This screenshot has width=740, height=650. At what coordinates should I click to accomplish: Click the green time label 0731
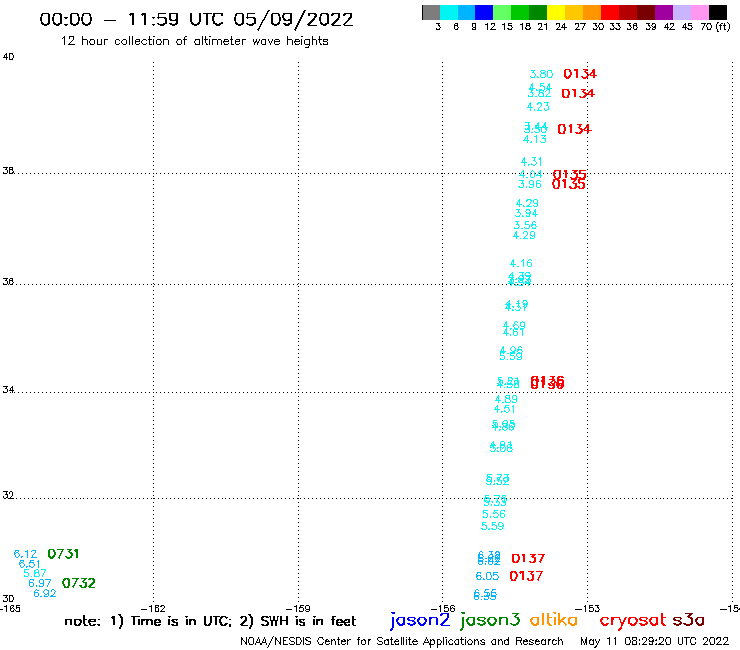coord(63,554)
